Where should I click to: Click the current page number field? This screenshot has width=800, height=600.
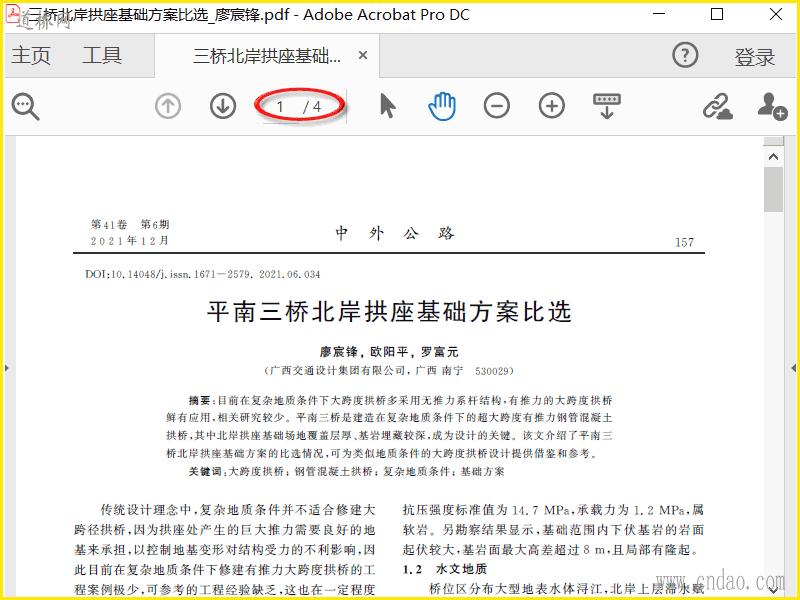(x=280, y=107)
